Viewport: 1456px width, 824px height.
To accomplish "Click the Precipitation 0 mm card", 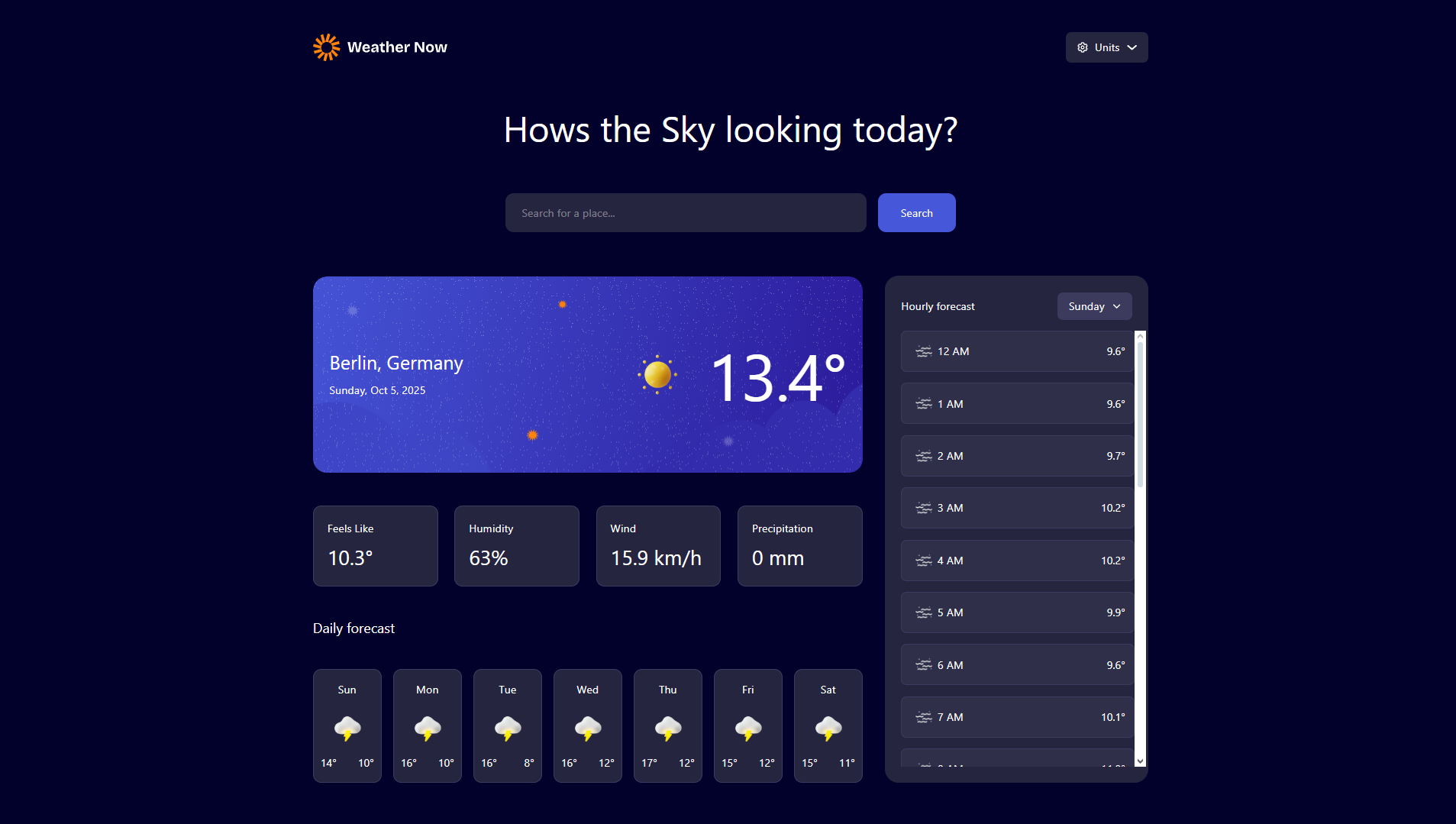I will 800,546.
